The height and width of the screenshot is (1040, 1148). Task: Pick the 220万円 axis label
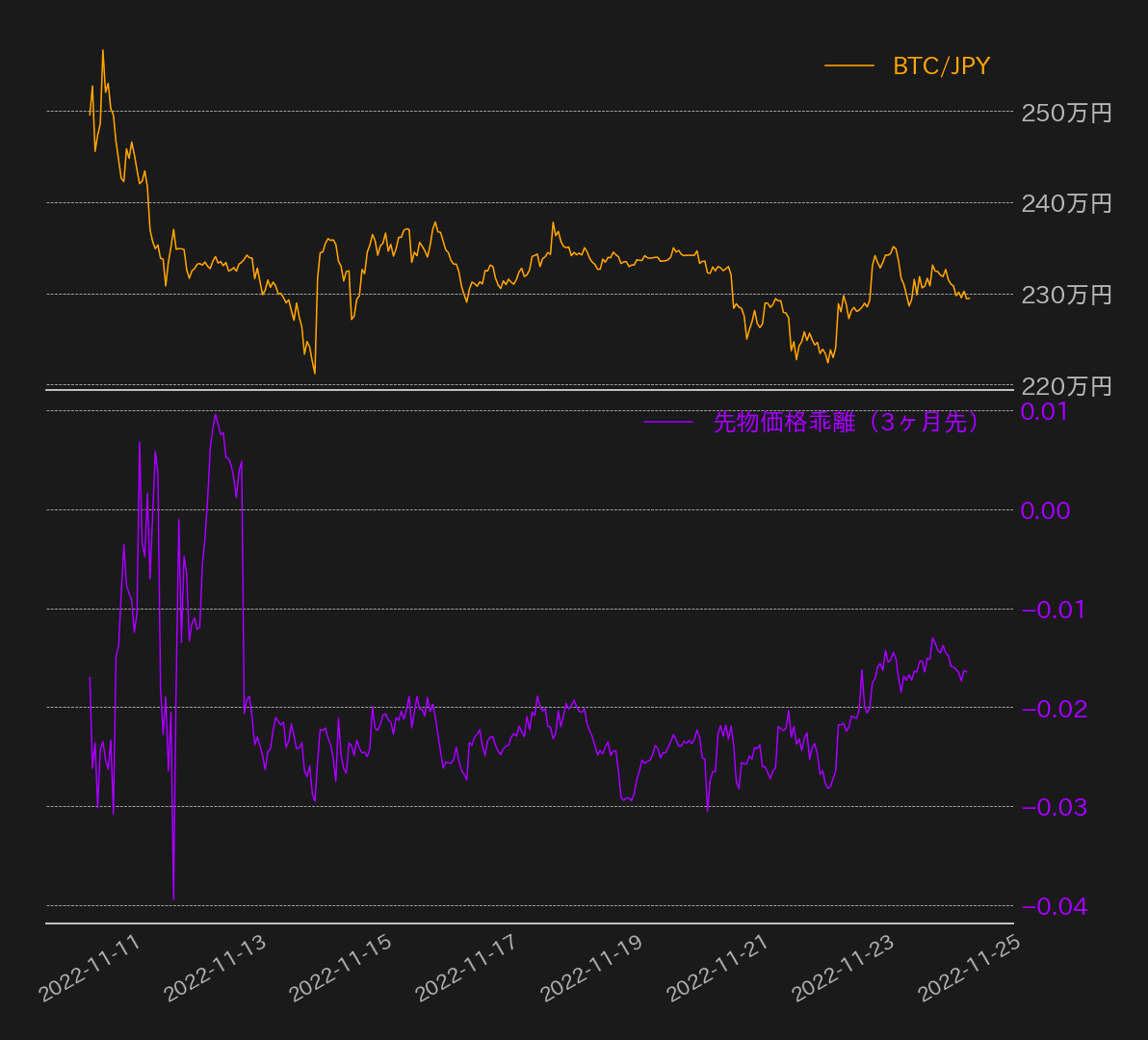pos(1066,386)
